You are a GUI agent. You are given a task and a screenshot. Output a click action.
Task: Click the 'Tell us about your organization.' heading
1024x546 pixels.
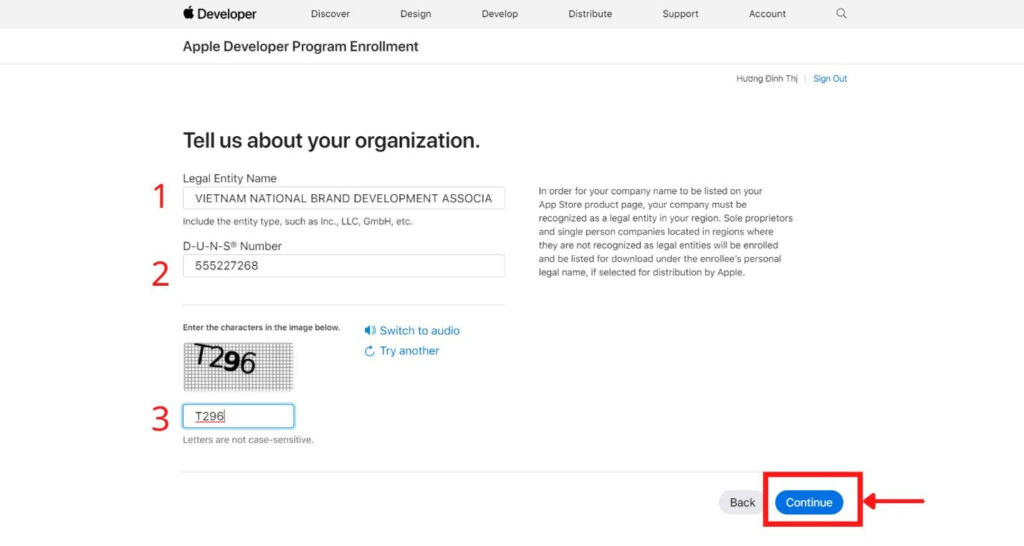(x=331, y=140)
